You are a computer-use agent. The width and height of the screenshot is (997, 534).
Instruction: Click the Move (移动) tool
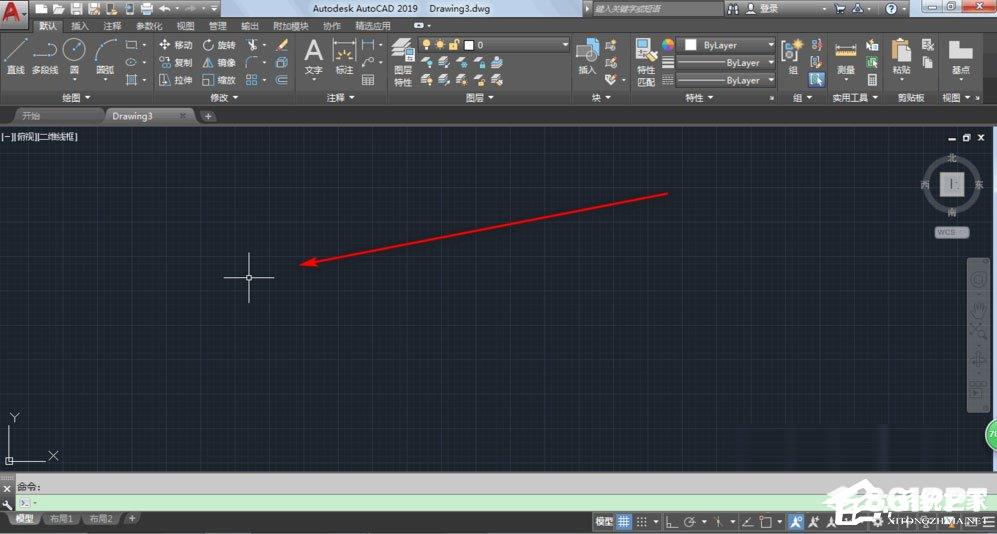[175, 44]
